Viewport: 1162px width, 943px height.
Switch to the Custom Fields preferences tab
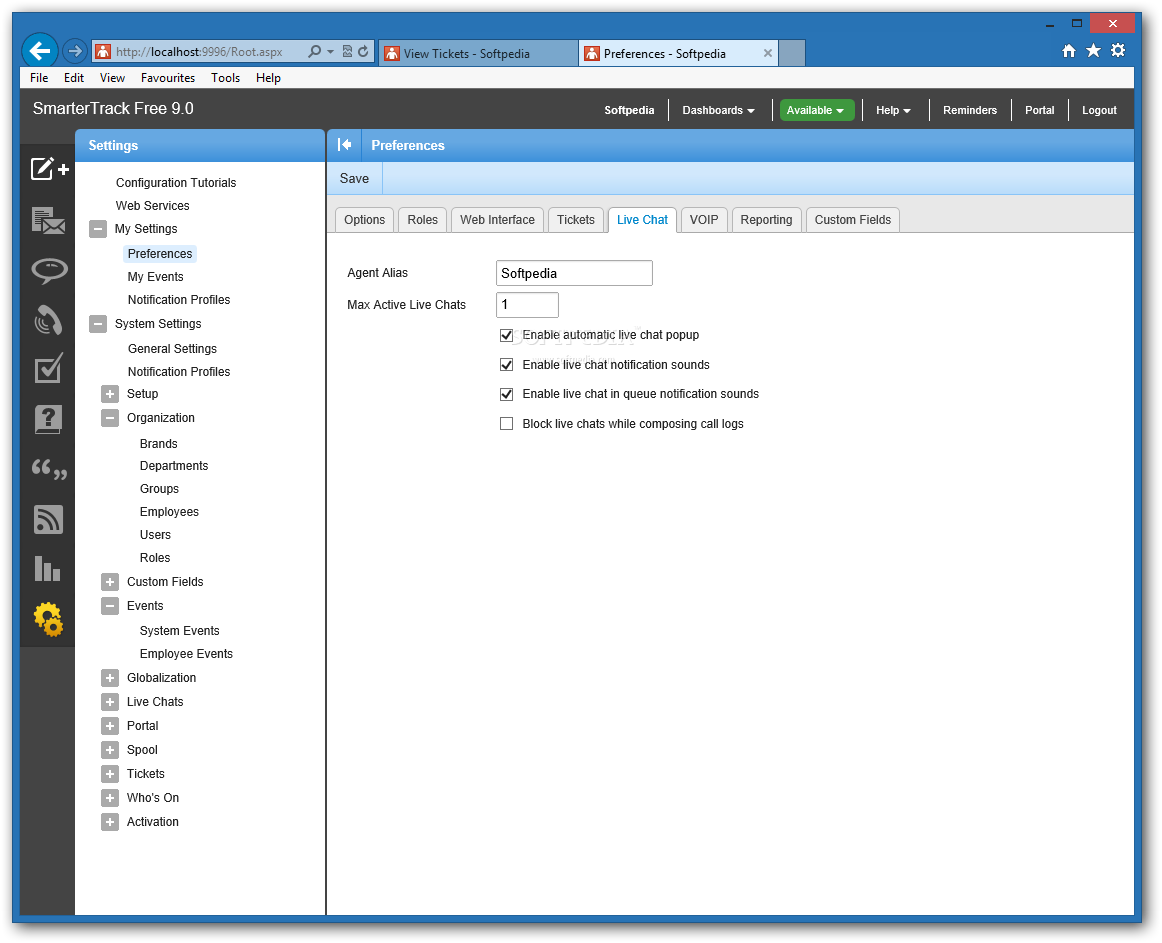point(852,219)
